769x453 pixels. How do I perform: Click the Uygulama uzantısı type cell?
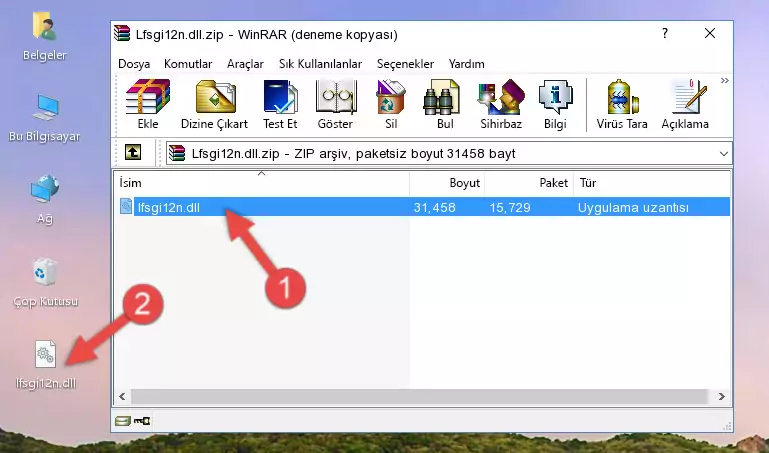[x=633, y=207]
